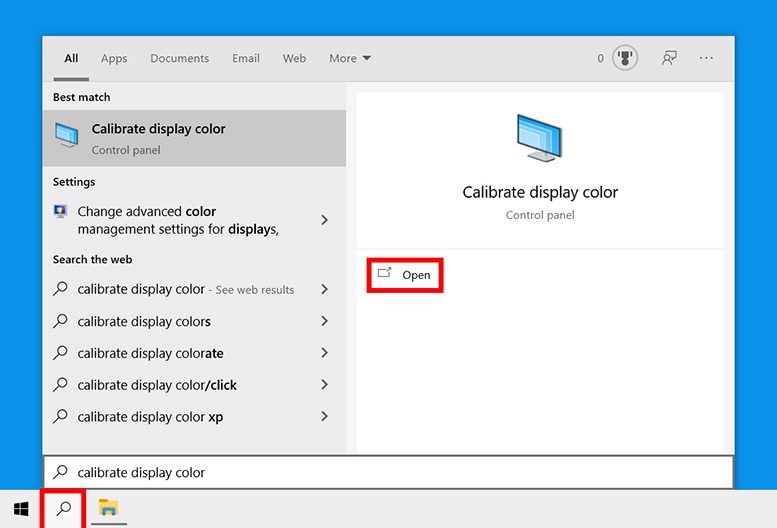
Task: Expand the Change advanced color management arrow
Action: pyautogui.click(x=324, y=220)
